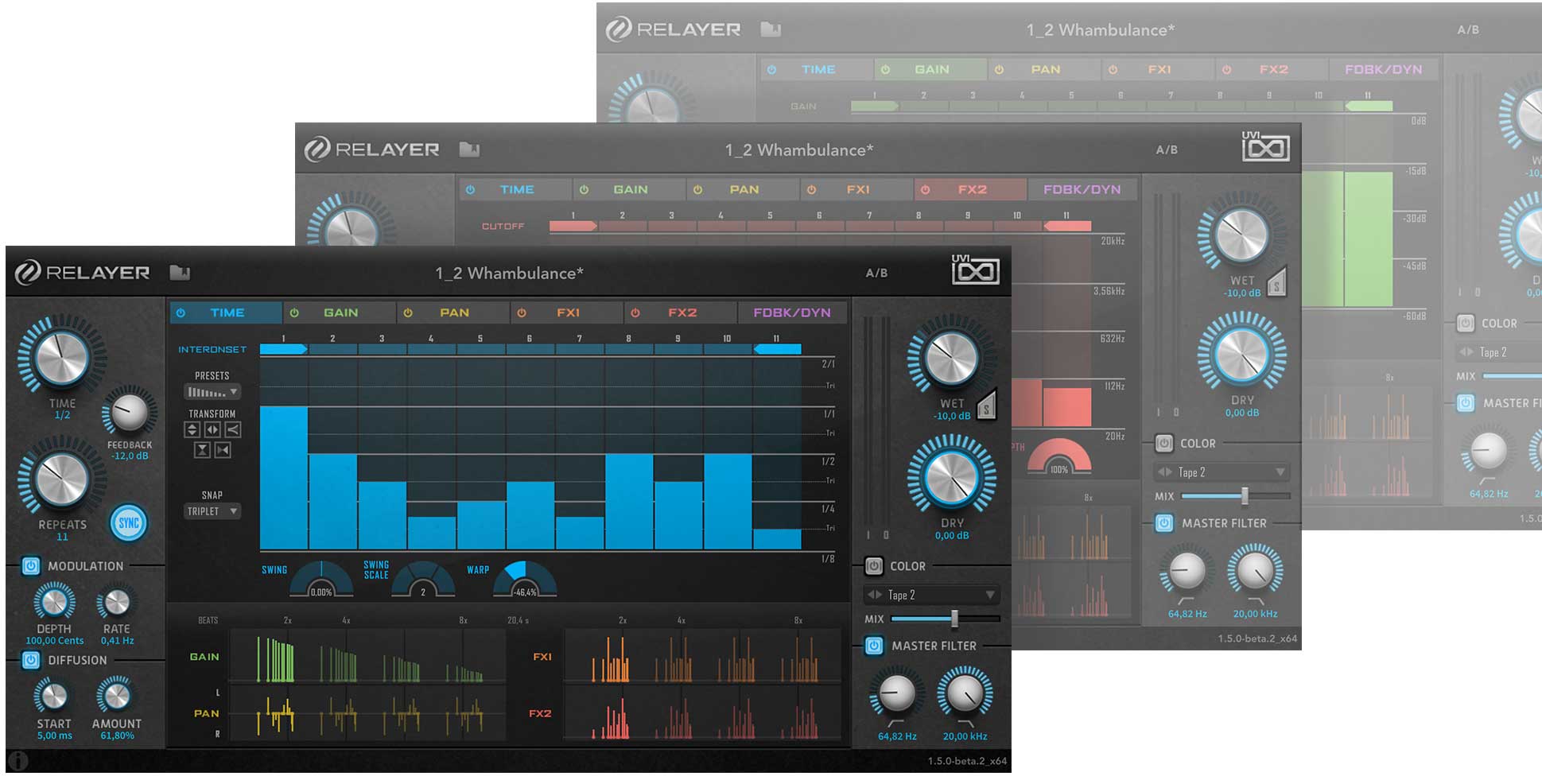
Task: Open Tape 2 color dropdown in front window
Action: [x=931, y=595]
